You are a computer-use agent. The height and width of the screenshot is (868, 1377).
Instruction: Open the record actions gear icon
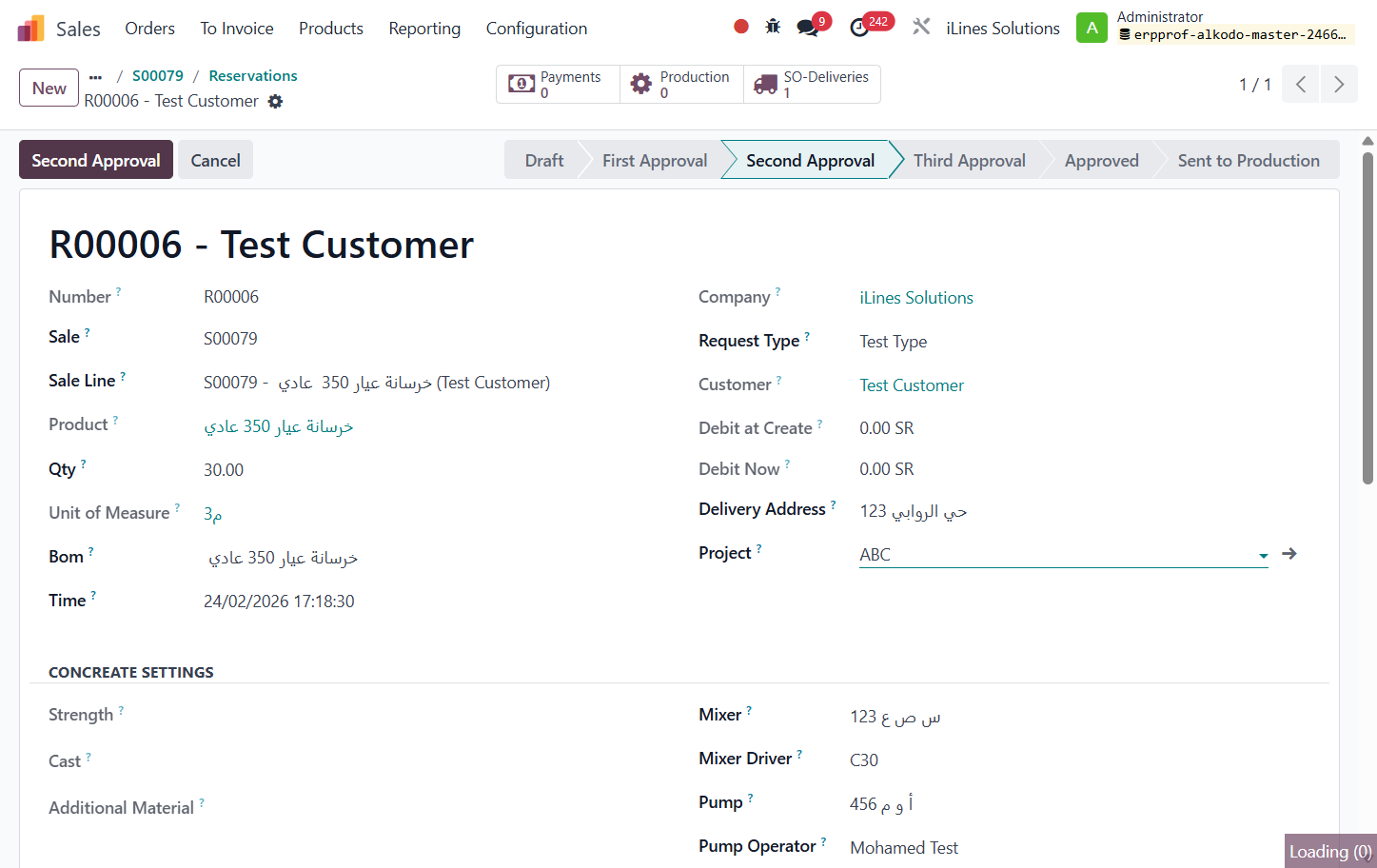[275, 101]
